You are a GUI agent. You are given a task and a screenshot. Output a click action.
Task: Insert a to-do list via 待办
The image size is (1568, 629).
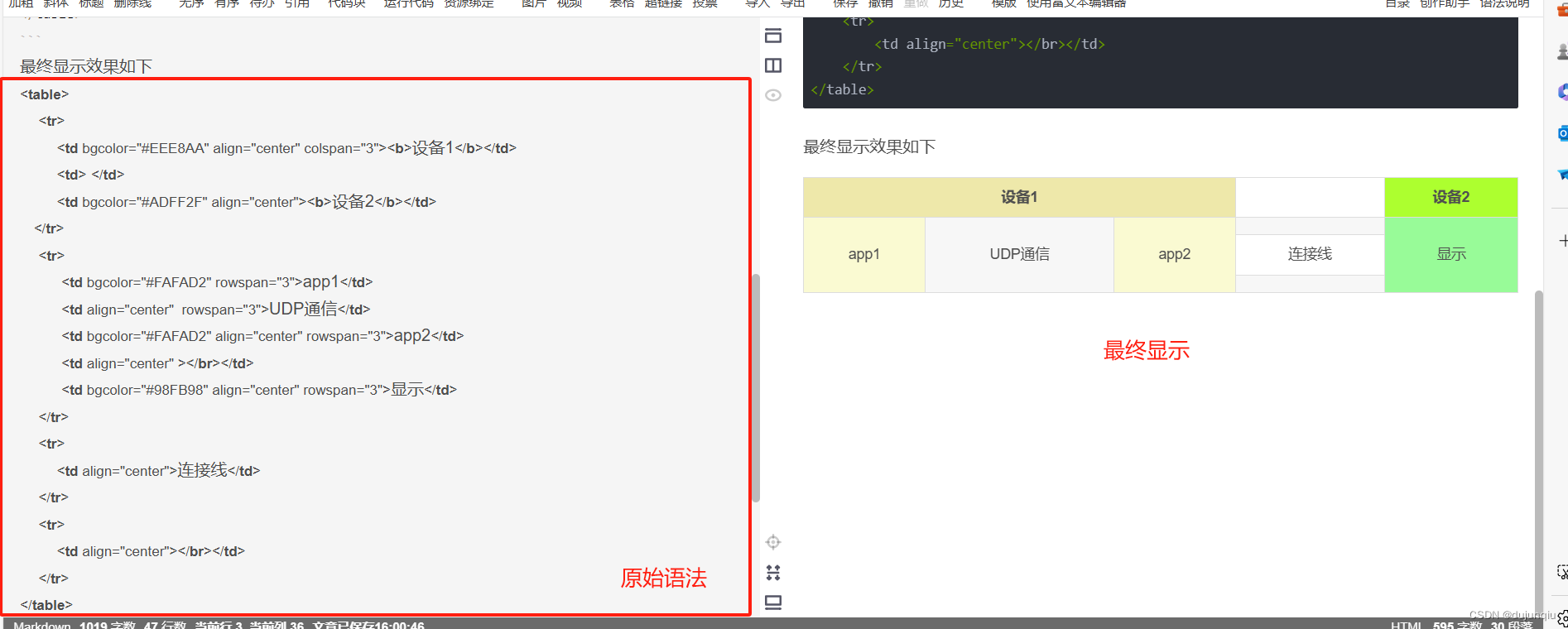[262, 4]
